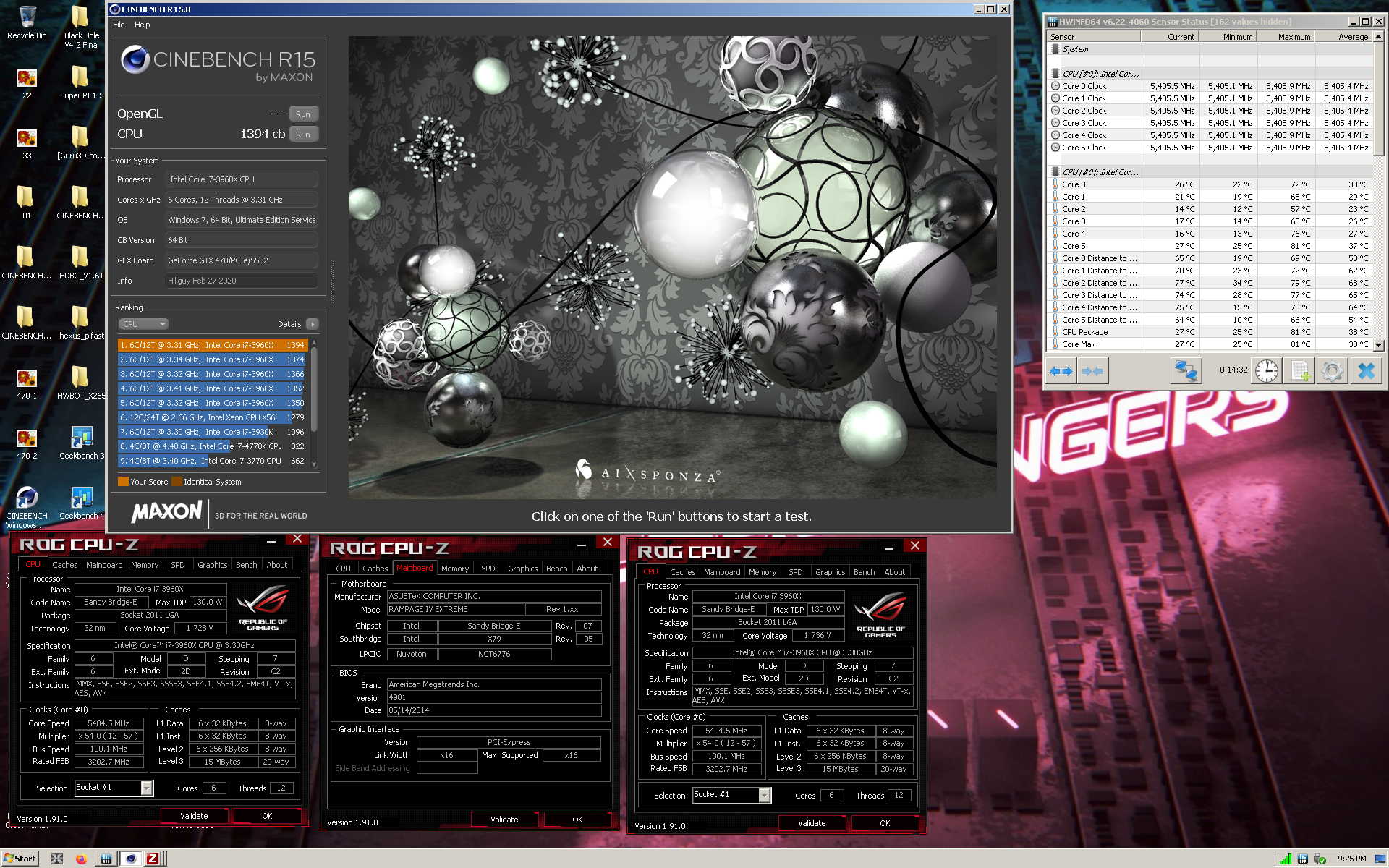
Task: Click the HWiNFO scrollbar up arrow
Action: point(1379,37)
